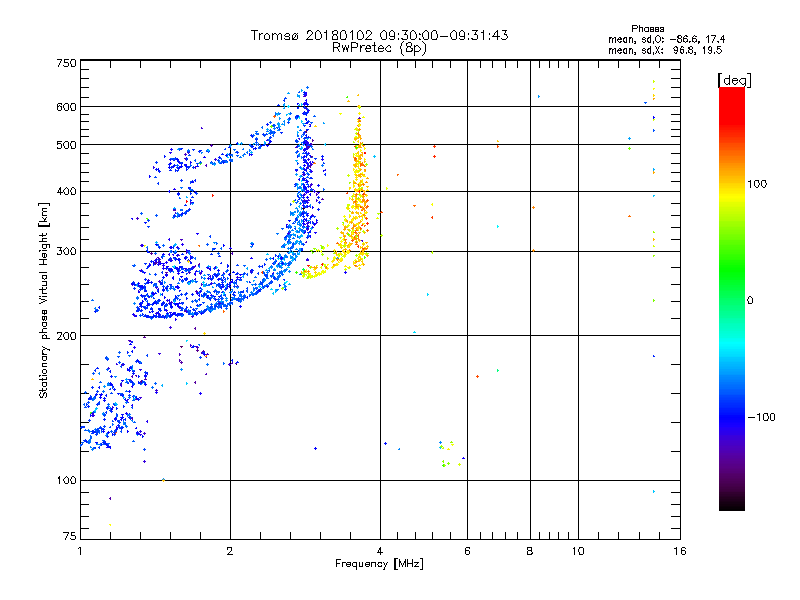Viewport: 800px width, 600px height.
Task: Click the plot title 'Tromsø 20180102 09:30:00-09:31:43'
Action: click(x=379, y=35)
